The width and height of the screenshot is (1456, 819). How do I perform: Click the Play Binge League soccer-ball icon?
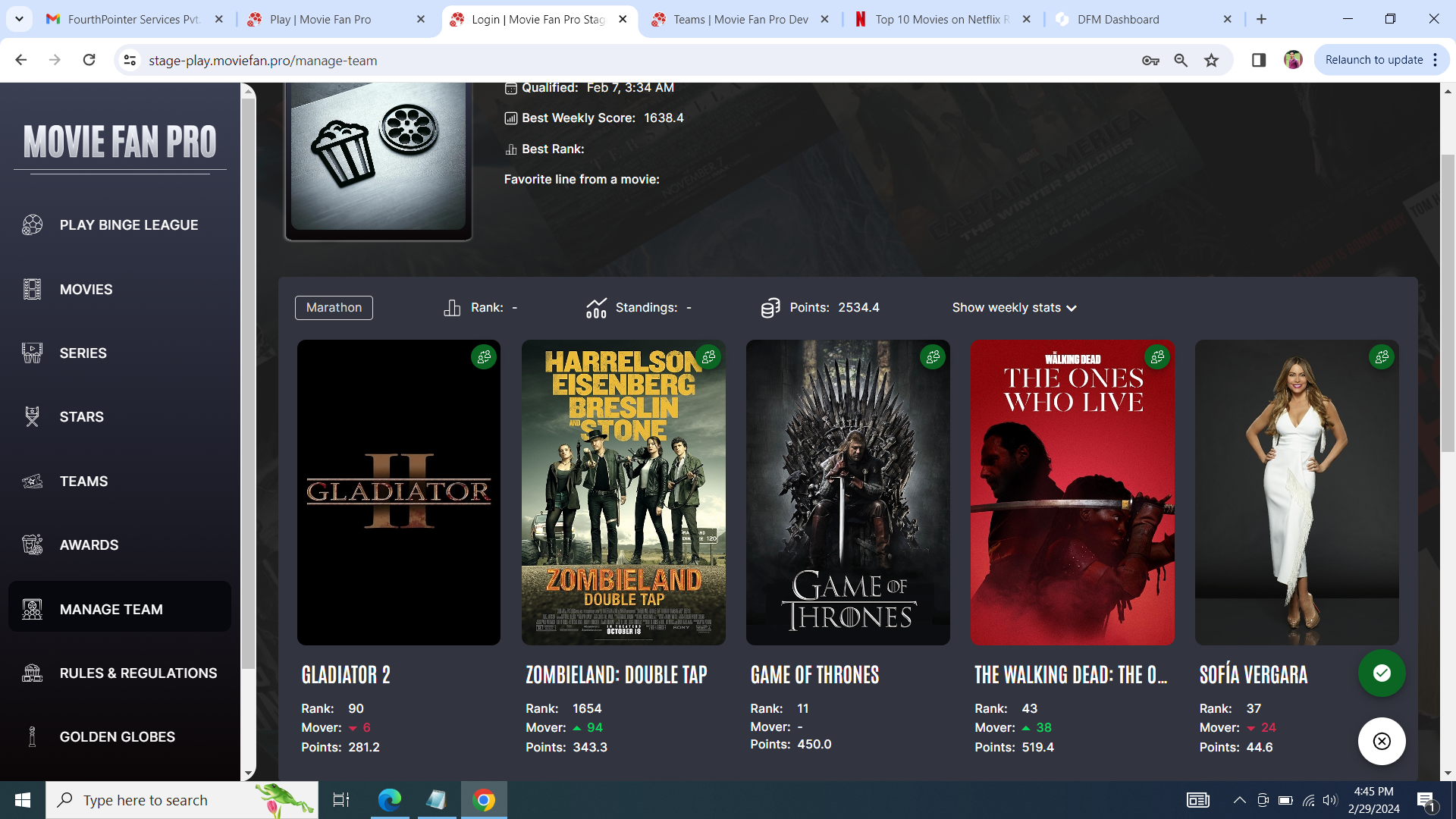point(32,225)
